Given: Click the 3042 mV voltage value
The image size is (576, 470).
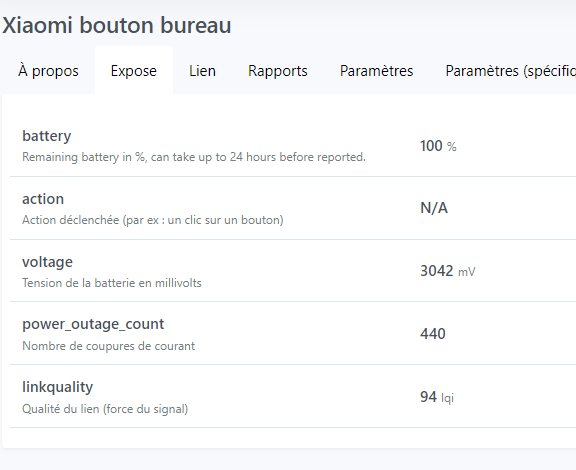Looking at the screenshot, I should click(448, 271).
